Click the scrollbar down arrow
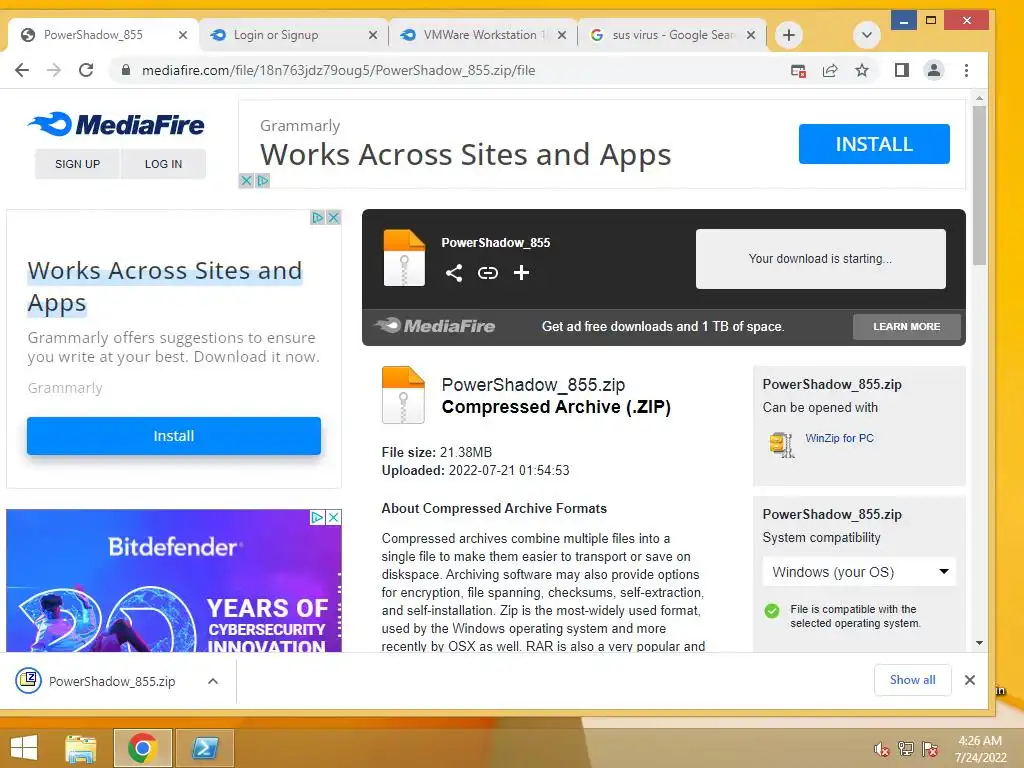1024x768 pixels. tap(979, 643)
